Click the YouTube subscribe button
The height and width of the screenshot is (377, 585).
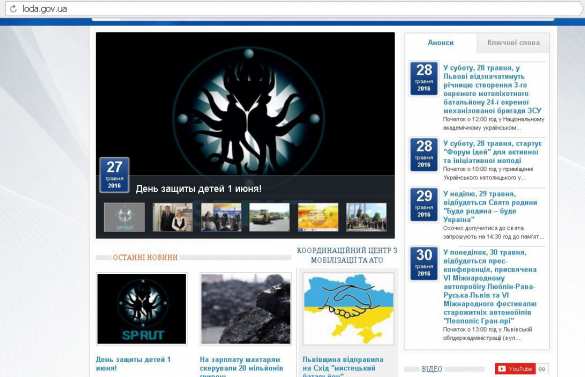(x=515, y=369)
